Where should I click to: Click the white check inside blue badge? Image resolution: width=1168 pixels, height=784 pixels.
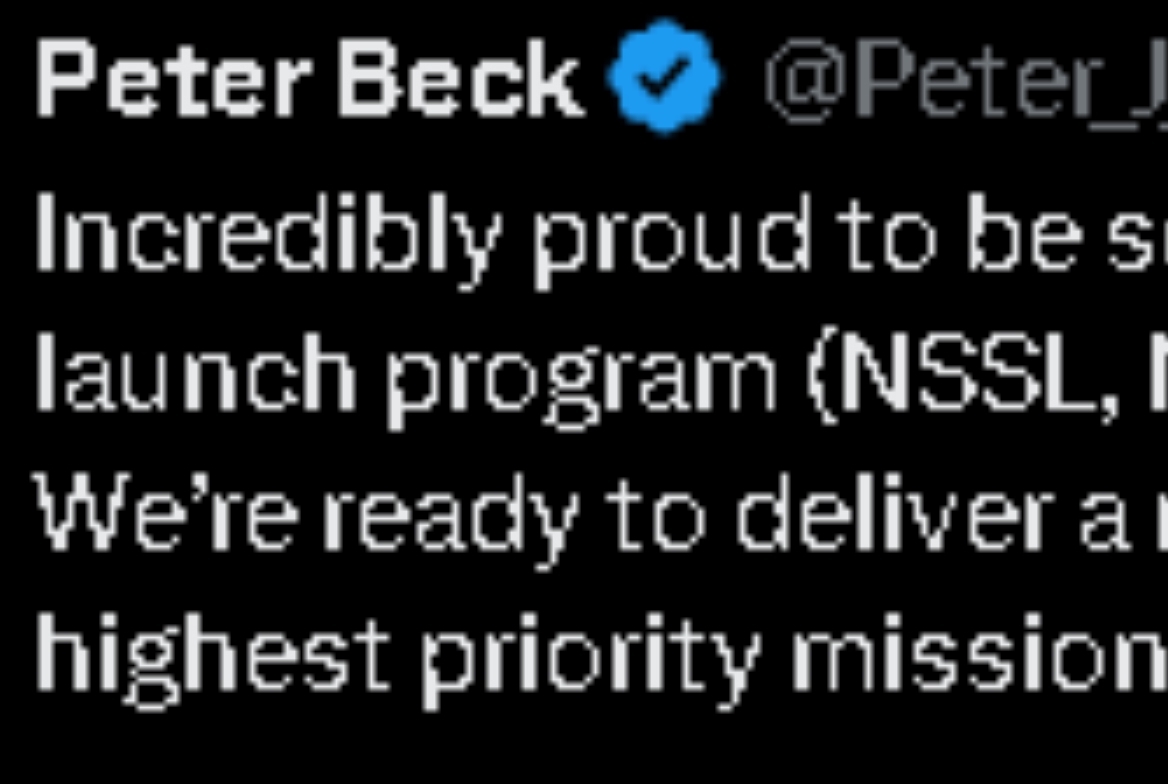click(x=664, y=76)
